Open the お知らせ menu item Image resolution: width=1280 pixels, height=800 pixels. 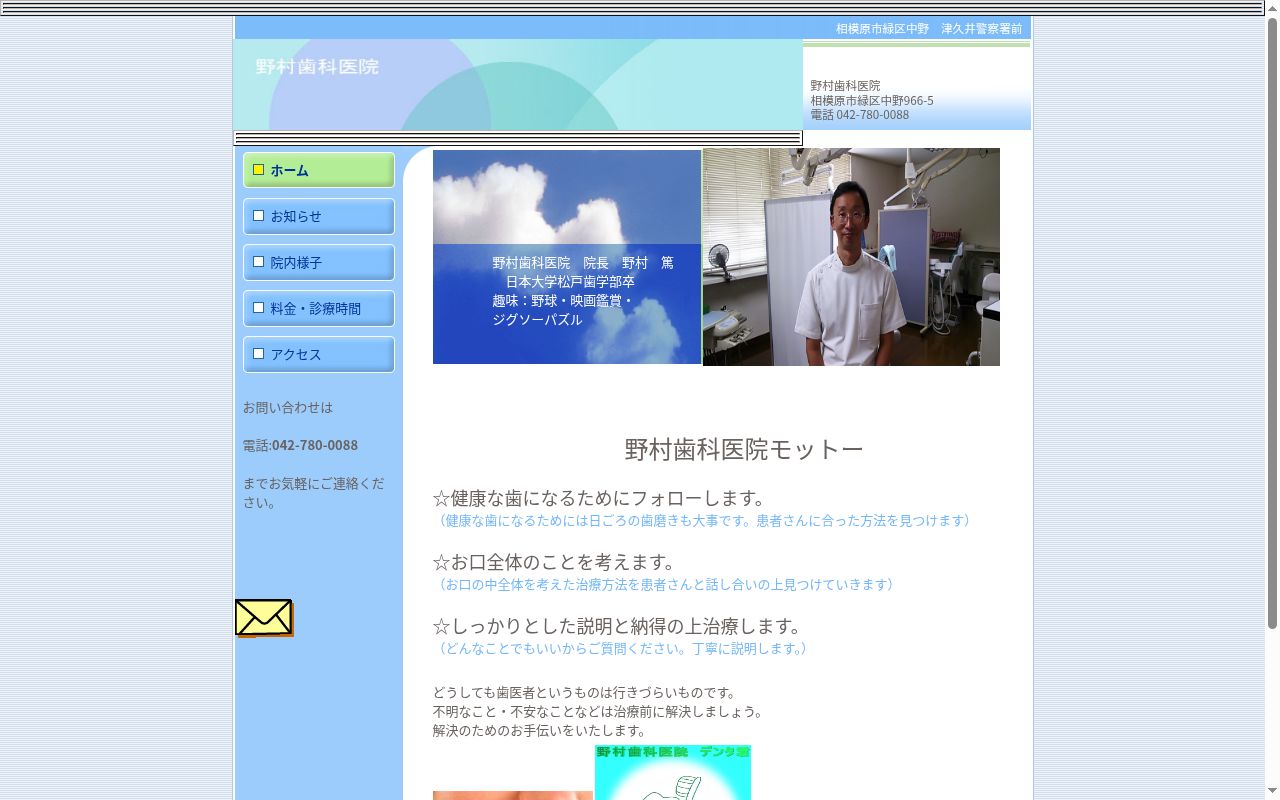pyautogui.click(x=319, y=216)
